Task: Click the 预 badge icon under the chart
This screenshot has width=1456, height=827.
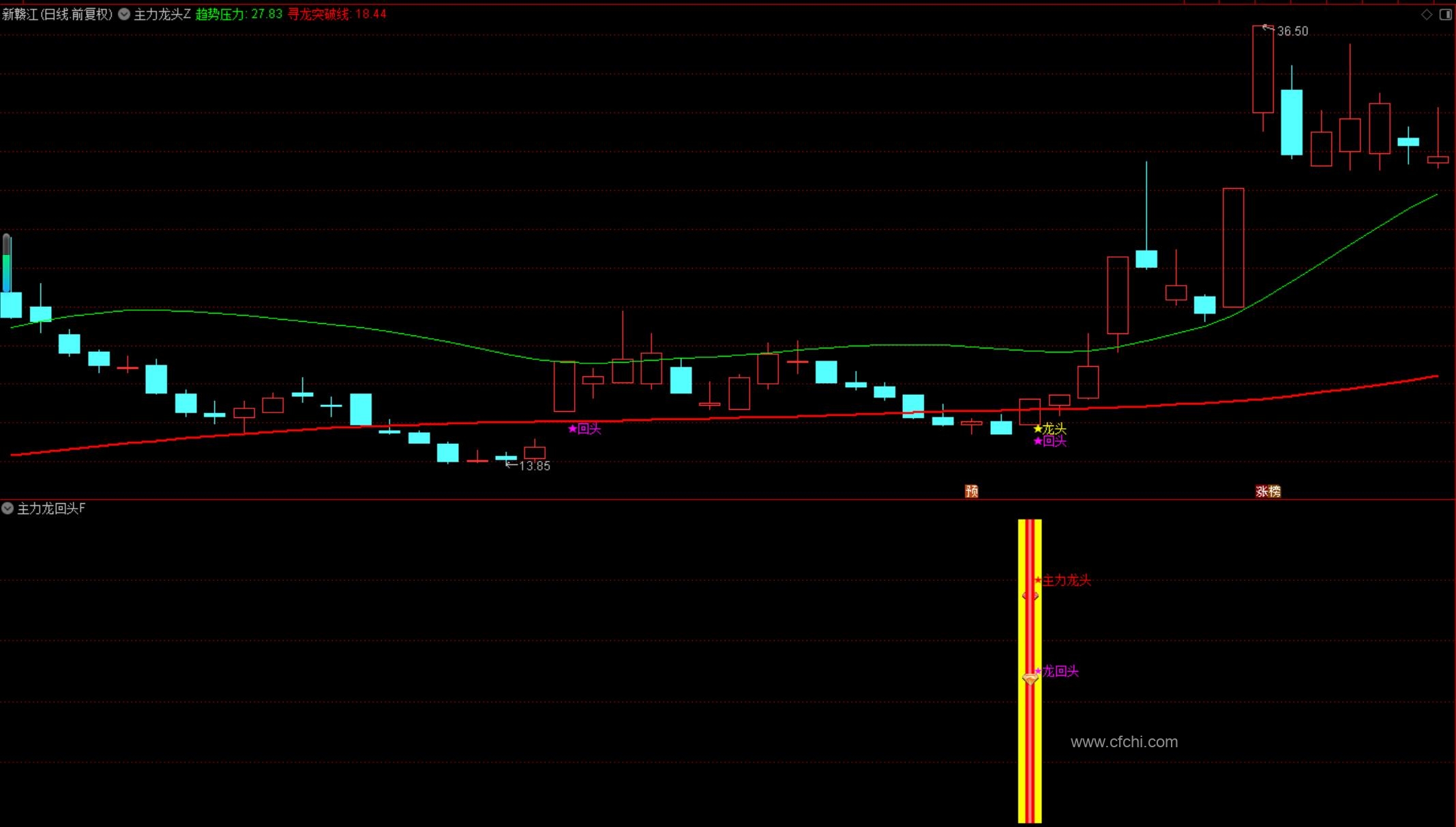Action: tap(972, 491)
